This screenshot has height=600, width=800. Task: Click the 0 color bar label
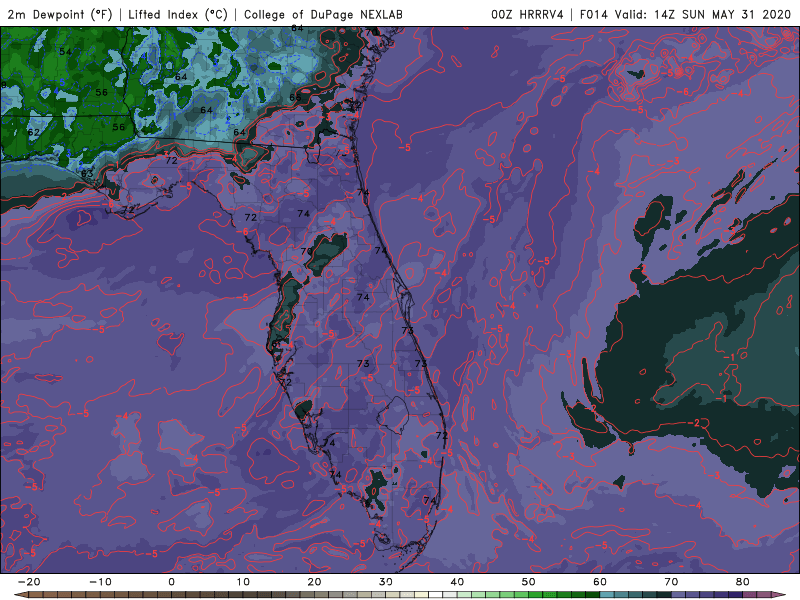[x=171, y=582]
